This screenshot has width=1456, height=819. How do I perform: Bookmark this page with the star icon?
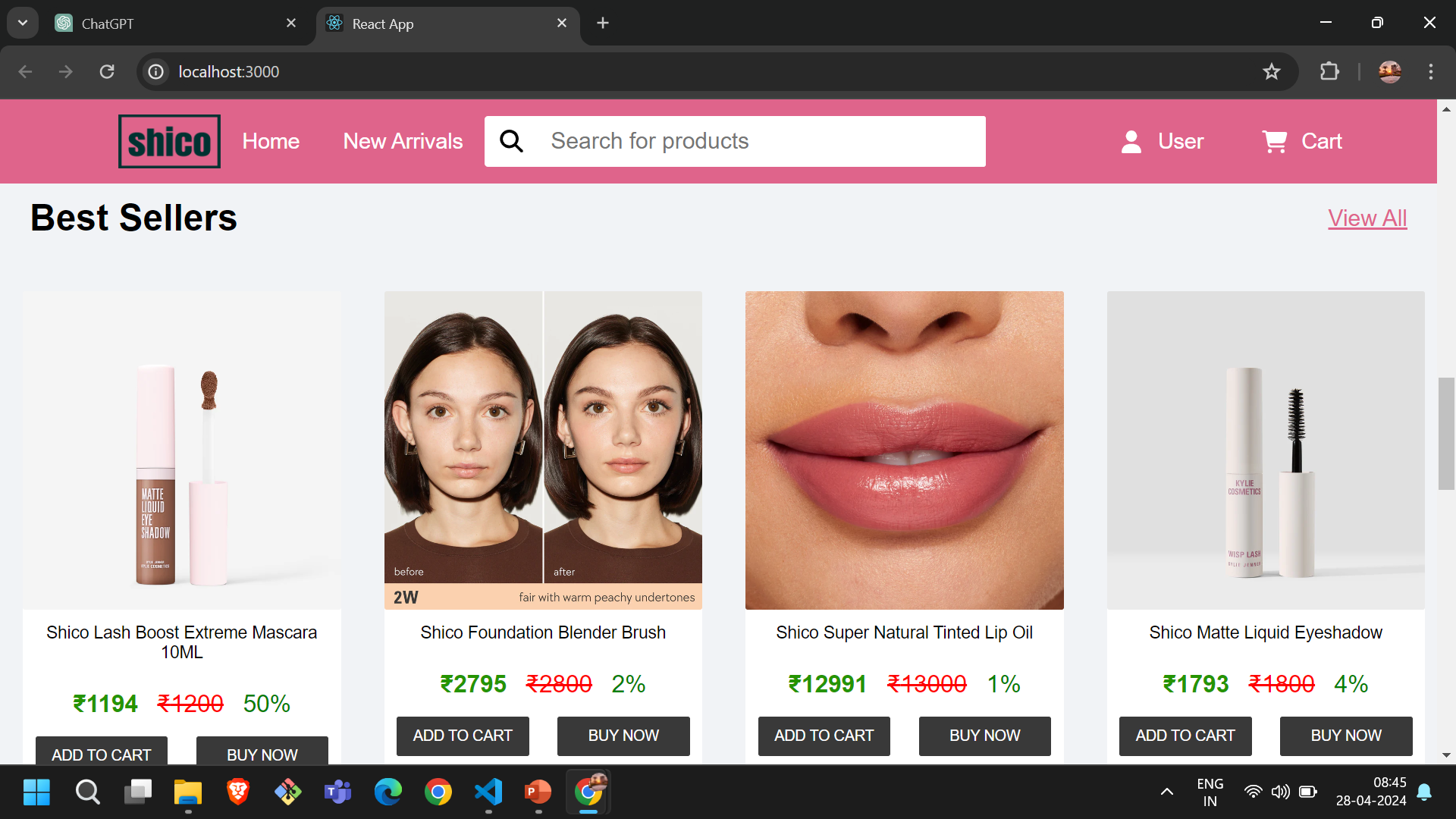coord(1272,71)
